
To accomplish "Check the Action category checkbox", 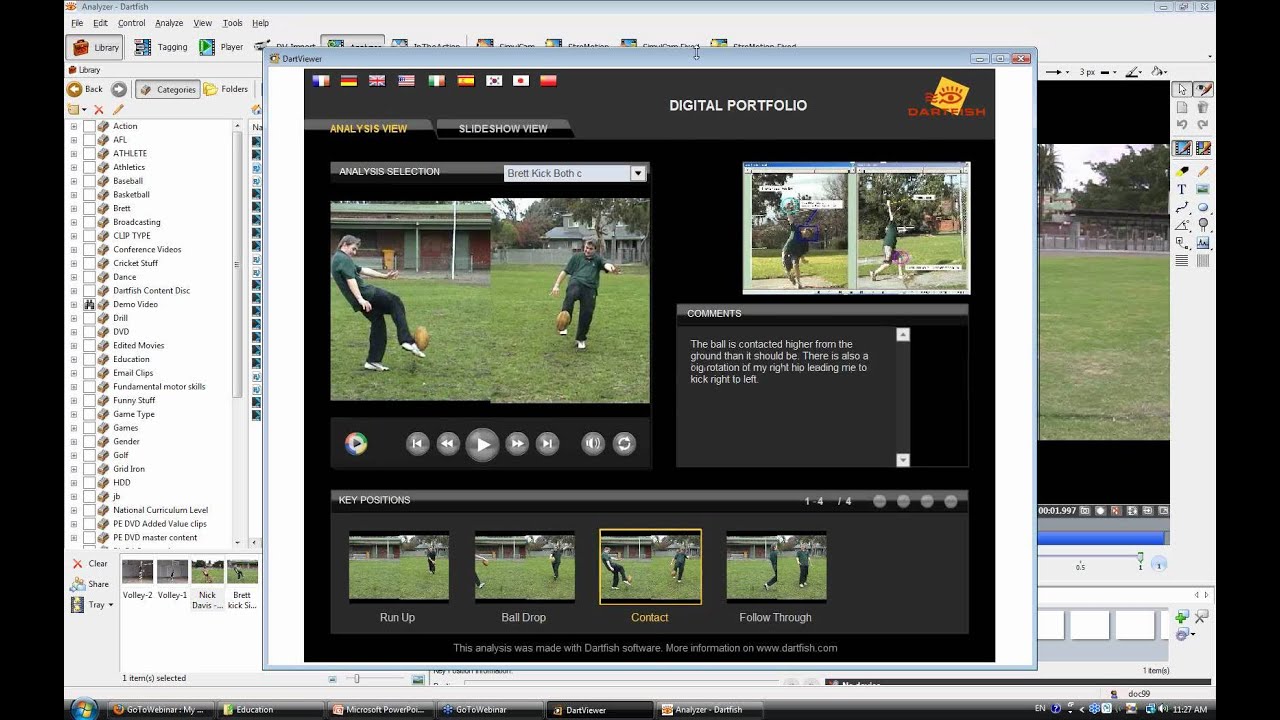I will tap(89, 126).
